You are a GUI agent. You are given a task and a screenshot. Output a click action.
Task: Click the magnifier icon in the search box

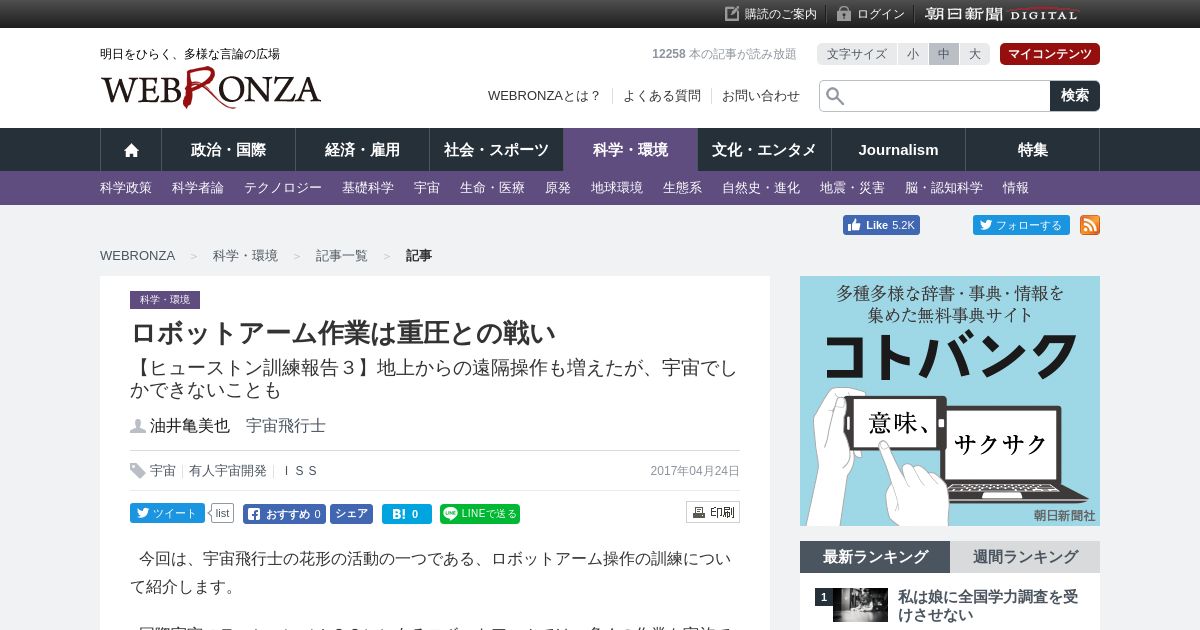835,96
